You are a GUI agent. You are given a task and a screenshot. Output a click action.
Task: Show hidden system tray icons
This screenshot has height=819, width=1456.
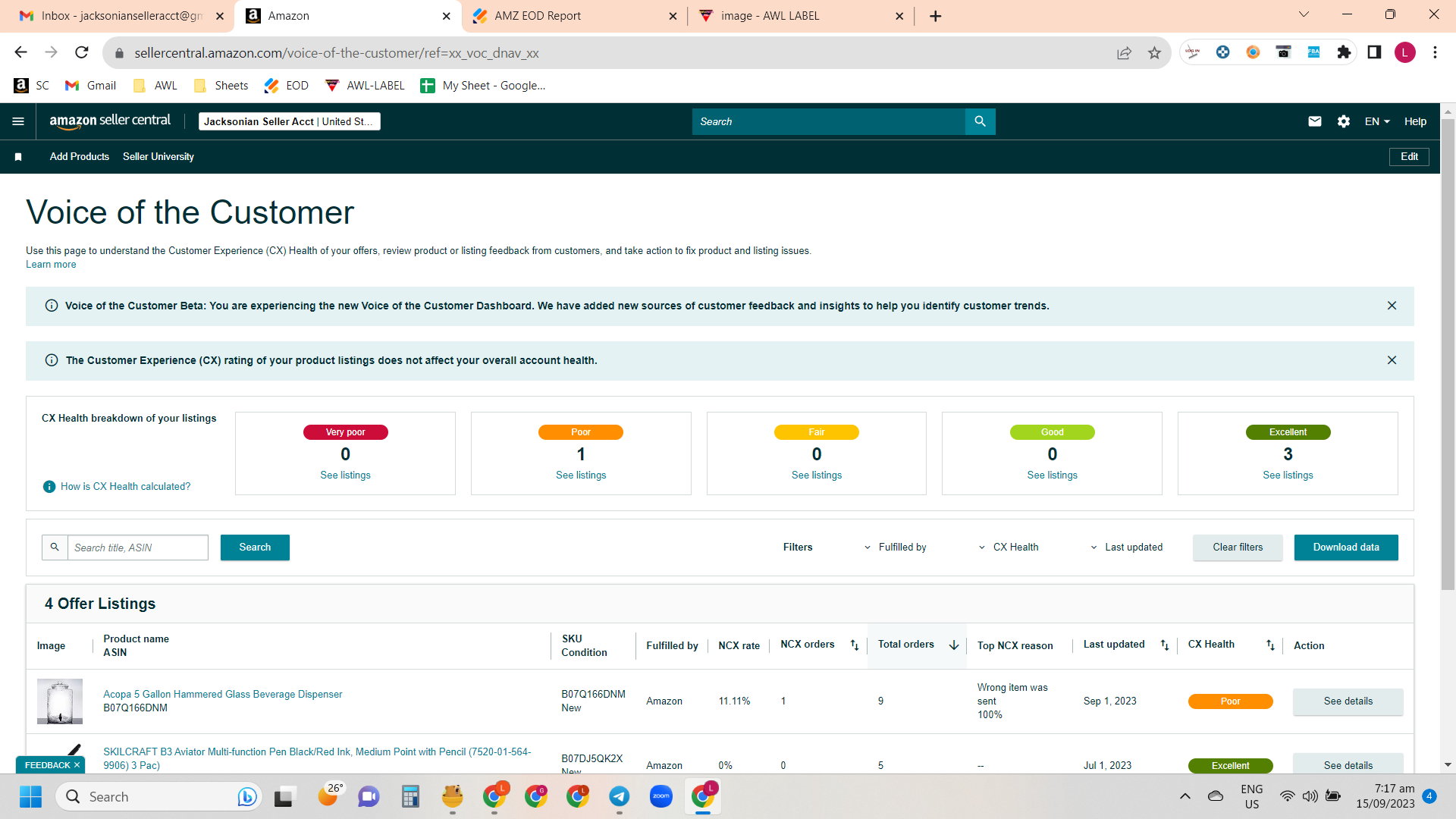tap(1185, 796)
